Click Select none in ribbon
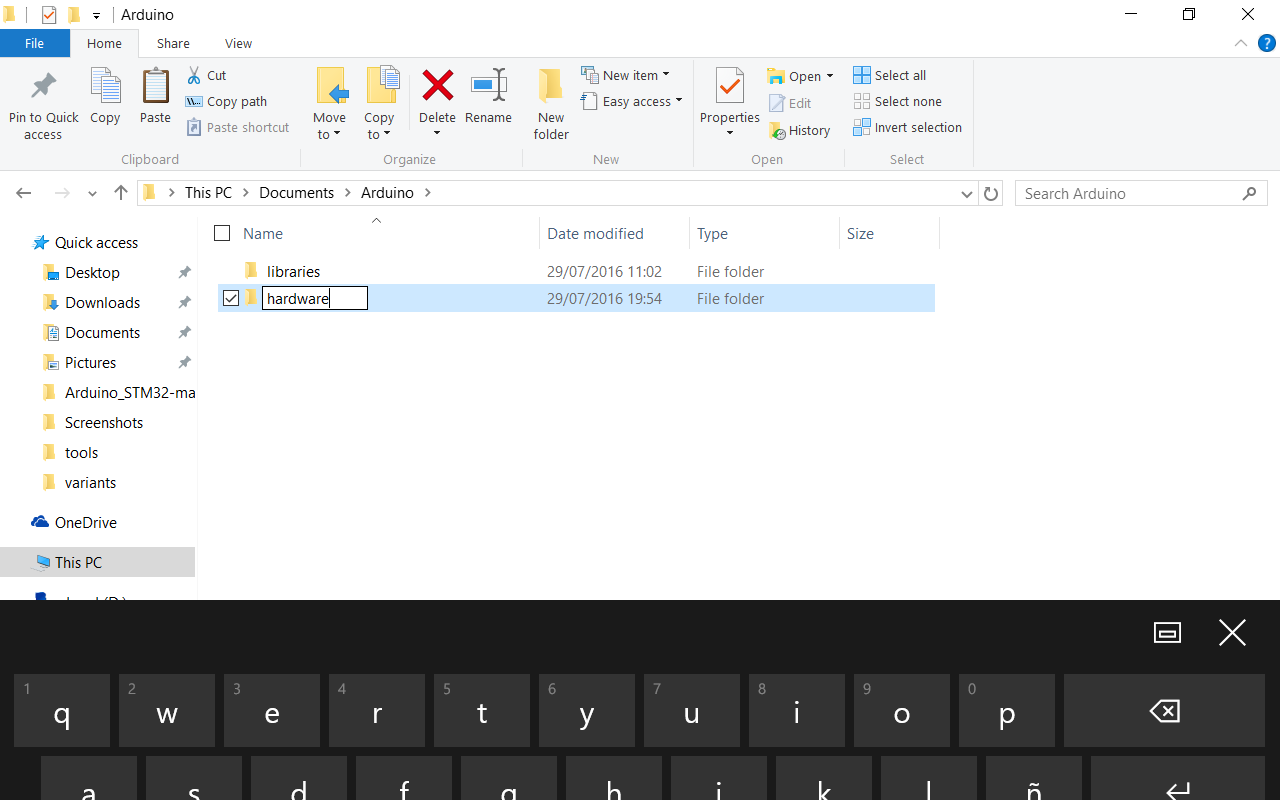 (897, 101)
